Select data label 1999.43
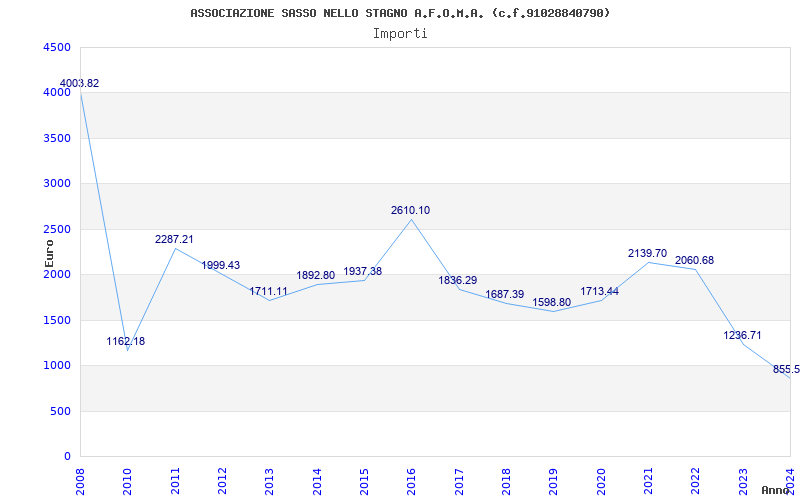 coord(220,265)
